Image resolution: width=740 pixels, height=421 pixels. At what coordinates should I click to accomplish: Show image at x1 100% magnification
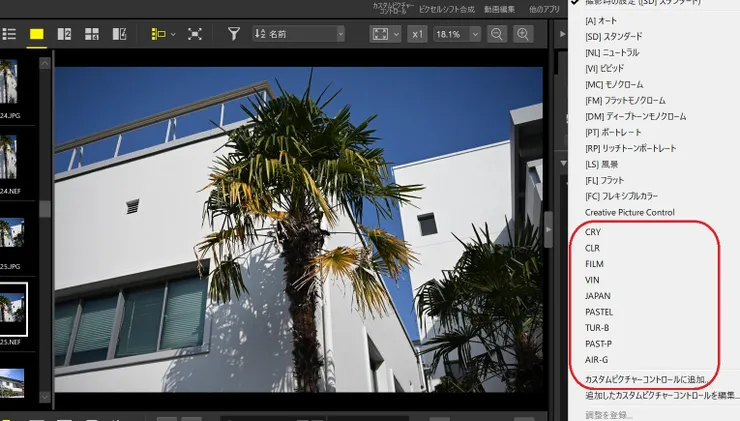pyautogui.click(x=418, y=34)
